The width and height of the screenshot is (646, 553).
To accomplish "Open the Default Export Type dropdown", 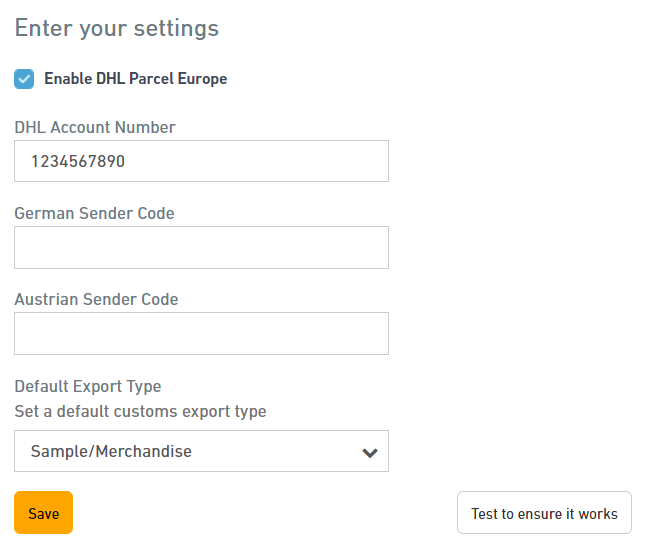I will click(x=201, y=451).
